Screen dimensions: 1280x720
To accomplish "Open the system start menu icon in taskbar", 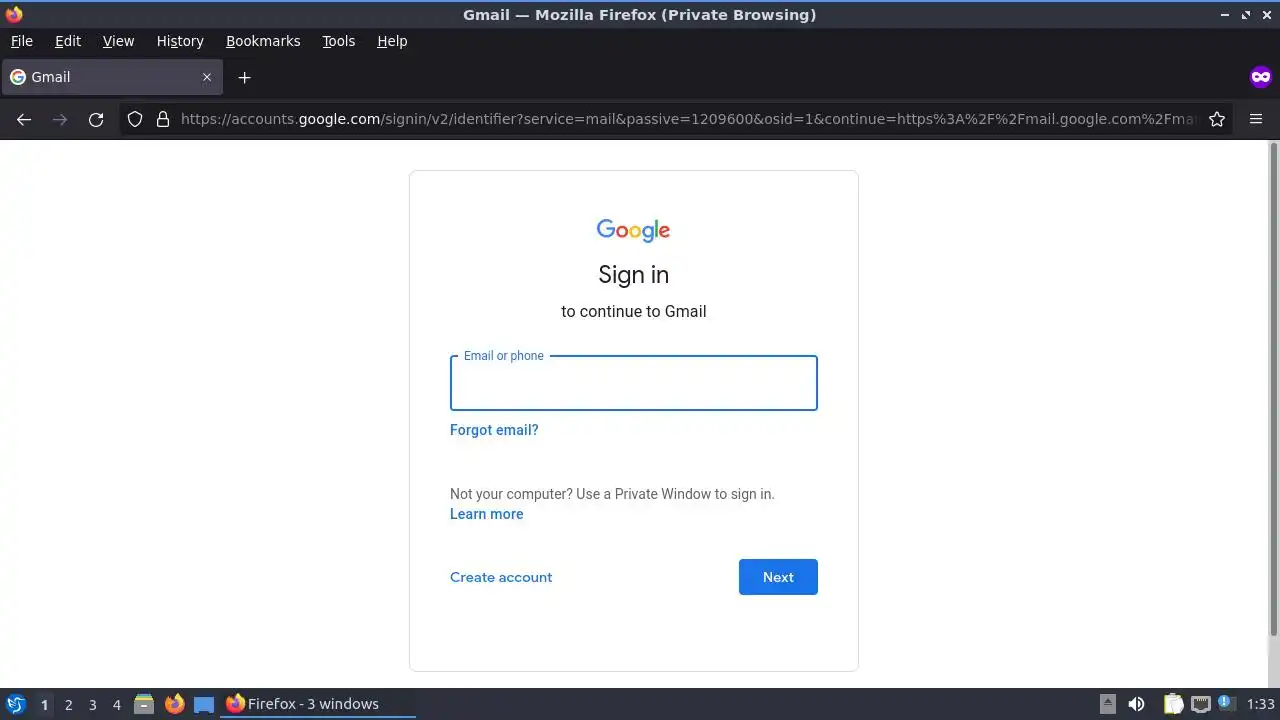I will [x=15, y=704].
